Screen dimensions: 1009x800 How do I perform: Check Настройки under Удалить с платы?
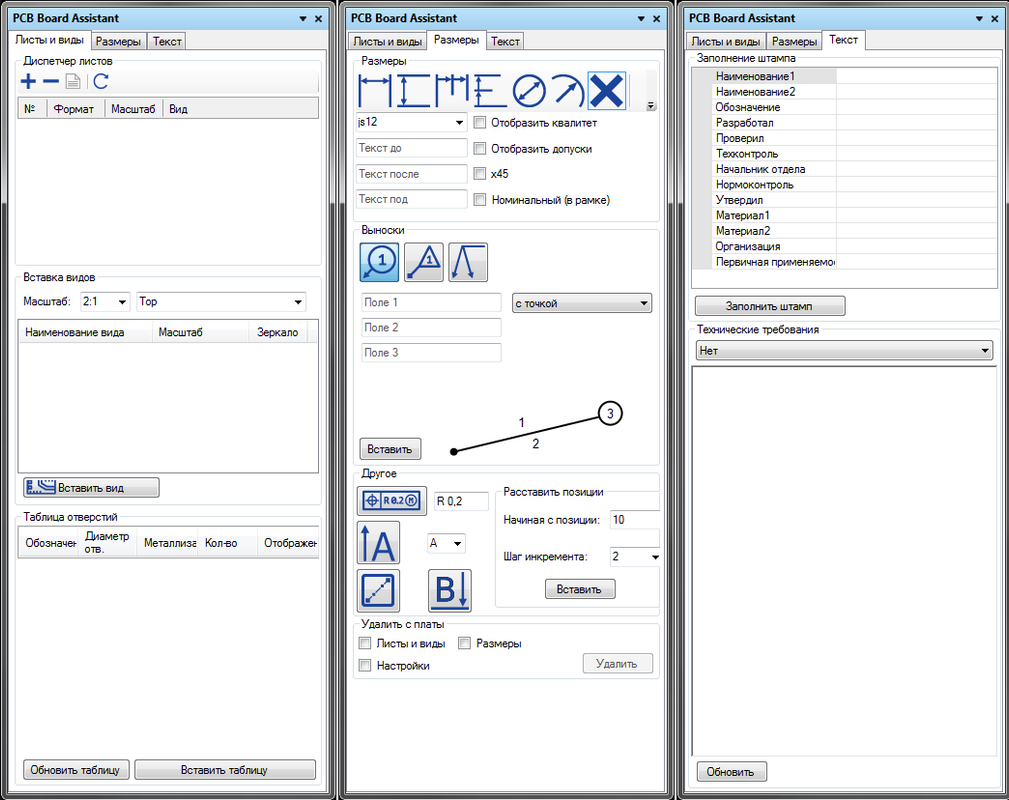pos(365,665)
